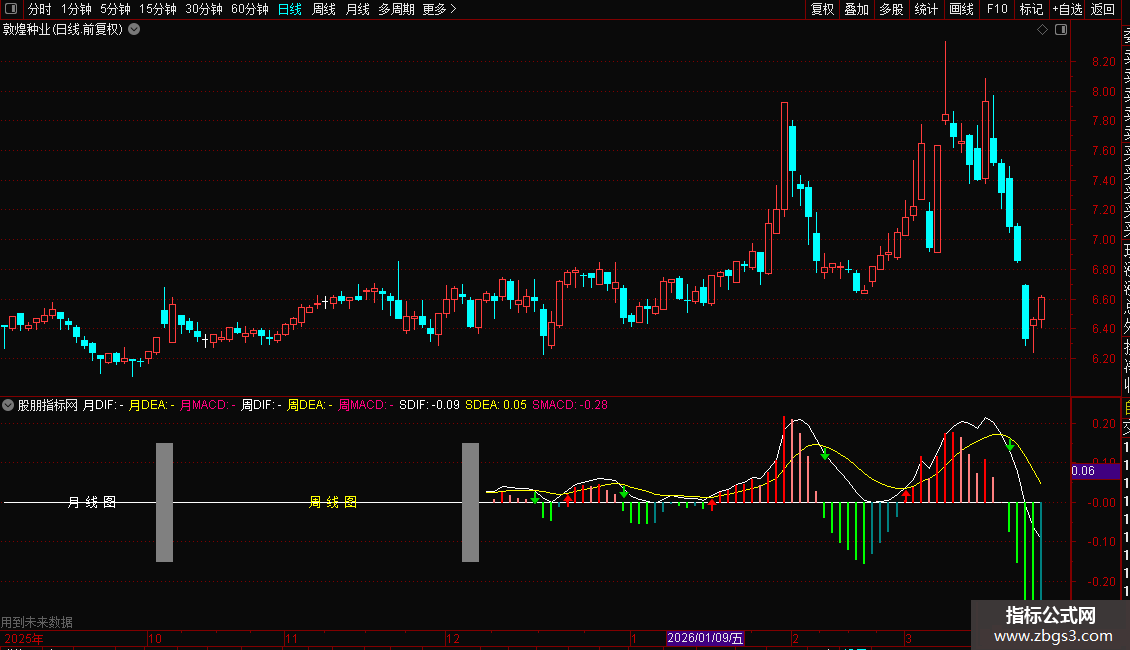
Task: Open the 统计 statistics button
Action: tap(926, 9)
